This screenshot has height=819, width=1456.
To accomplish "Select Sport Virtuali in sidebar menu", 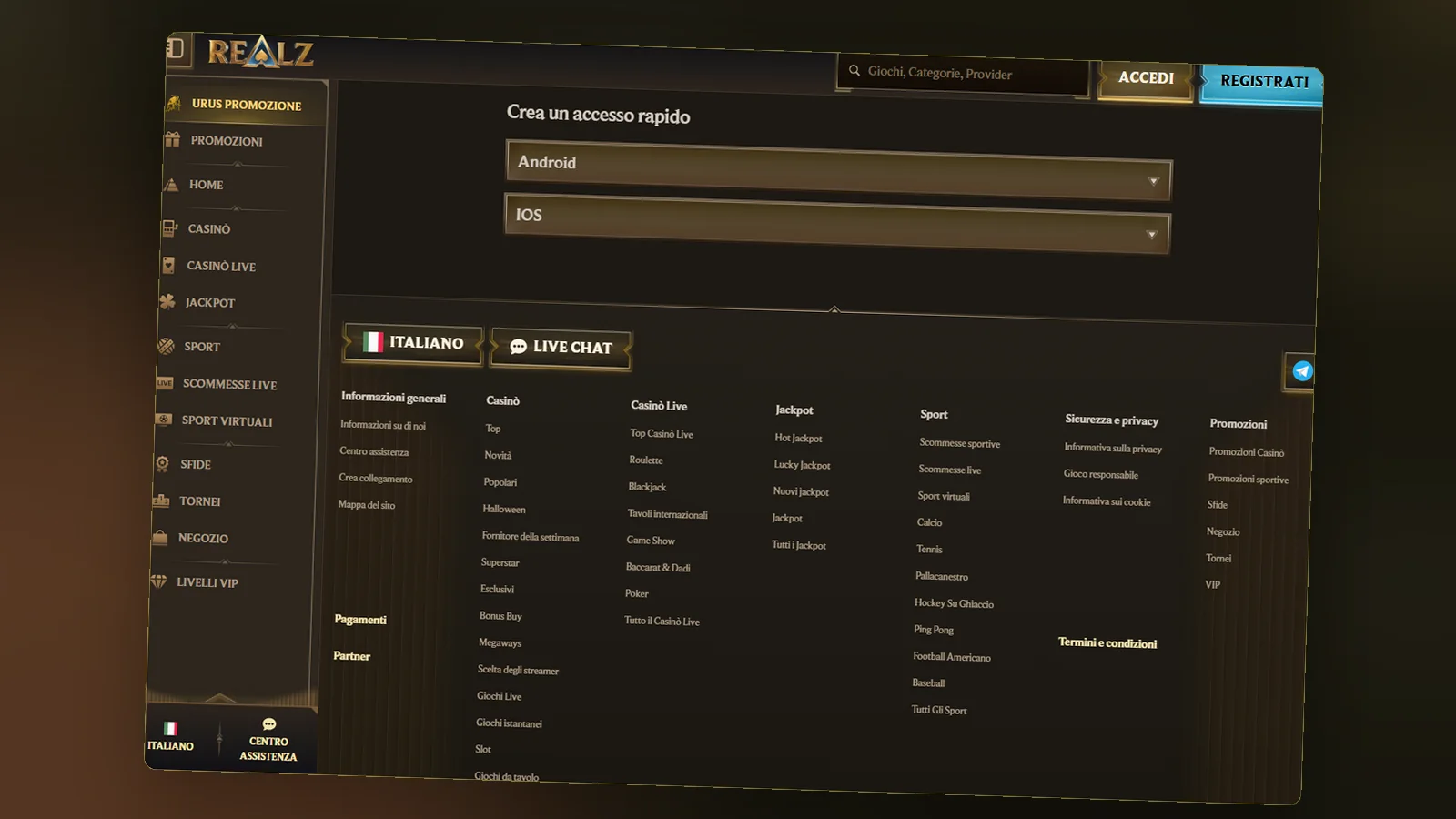I will coord(227,421).
